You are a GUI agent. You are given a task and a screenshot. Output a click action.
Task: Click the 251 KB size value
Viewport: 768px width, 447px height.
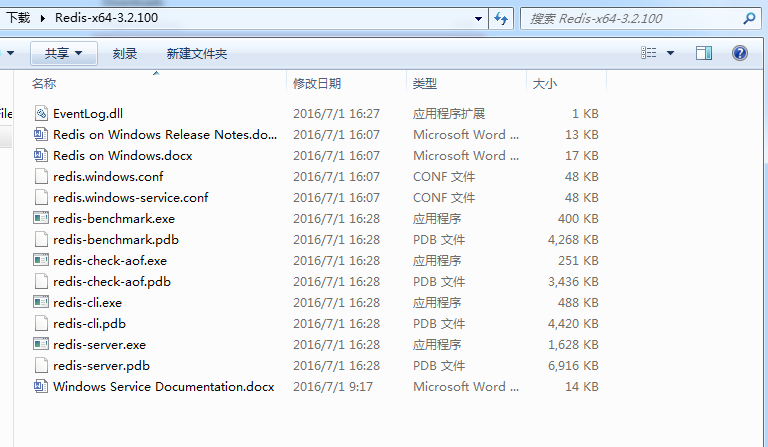[578, 260]
